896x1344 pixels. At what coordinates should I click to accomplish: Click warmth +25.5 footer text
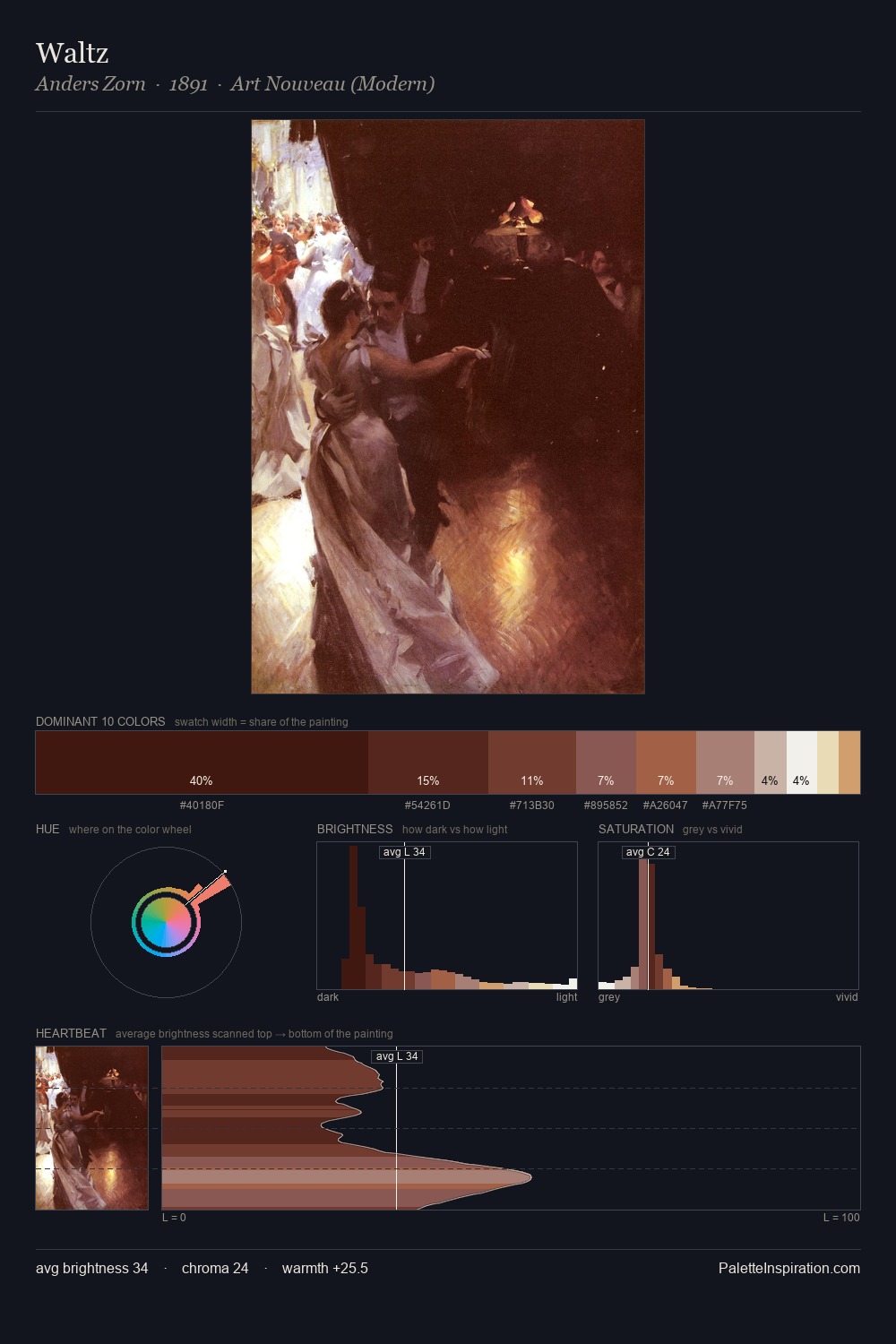[x=325, y=1268]
